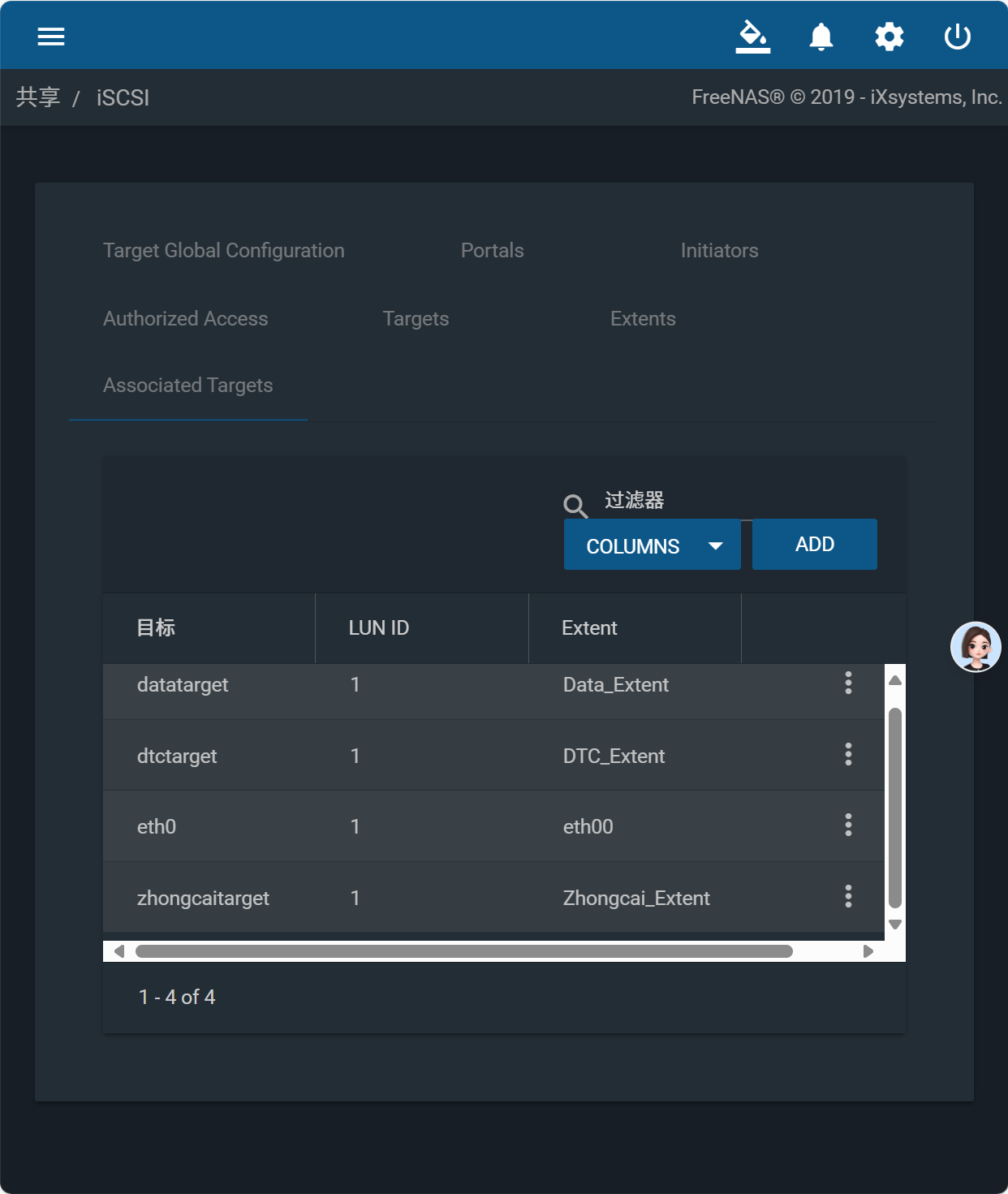The height and width of the screenshot is (1194, 1008).
Task: Select the Portals tab
Action: tap(492, 250)
